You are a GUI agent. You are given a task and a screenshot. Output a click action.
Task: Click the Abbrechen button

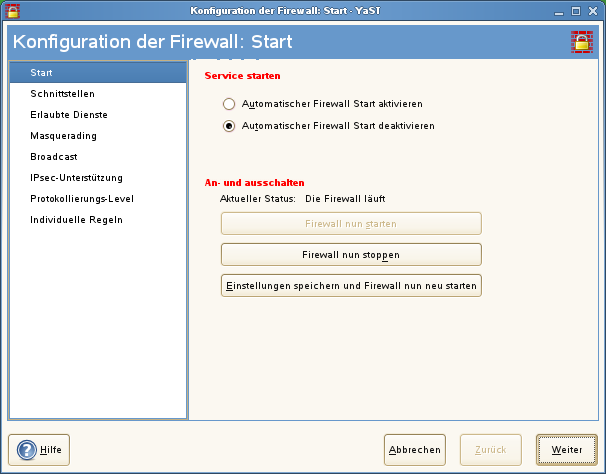pyautogui.click(x=414, y=450)
